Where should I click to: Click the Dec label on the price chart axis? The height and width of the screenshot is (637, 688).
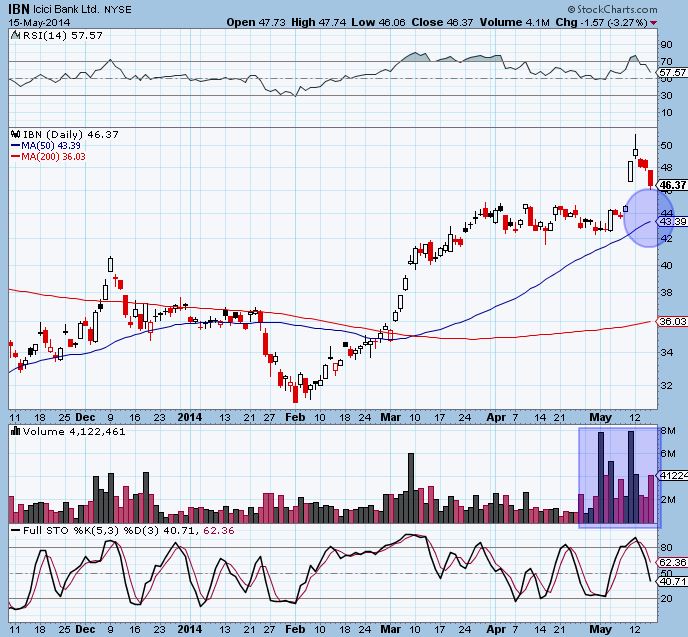point(85,417)
